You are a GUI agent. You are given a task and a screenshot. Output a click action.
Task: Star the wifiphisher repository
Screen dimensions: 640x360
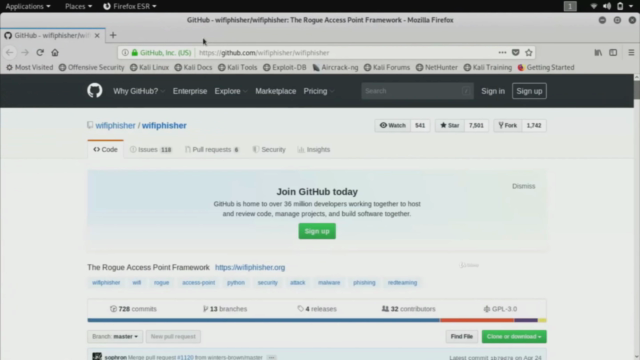[450, 125]
